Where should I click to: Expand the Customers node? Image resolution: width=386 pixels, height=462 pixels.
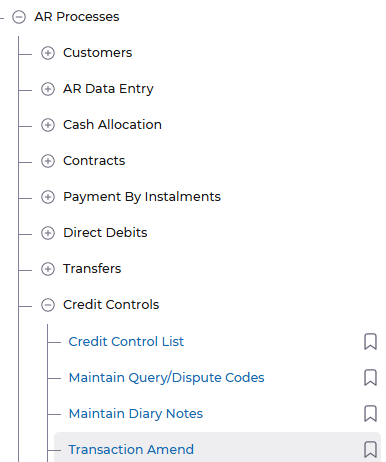point(48,53)
